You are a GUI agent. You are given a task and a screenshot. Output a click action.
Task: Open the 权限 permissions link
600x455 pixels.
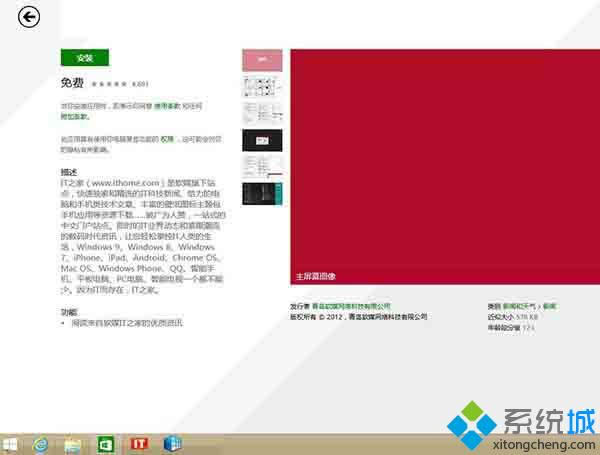coord(167,139)
